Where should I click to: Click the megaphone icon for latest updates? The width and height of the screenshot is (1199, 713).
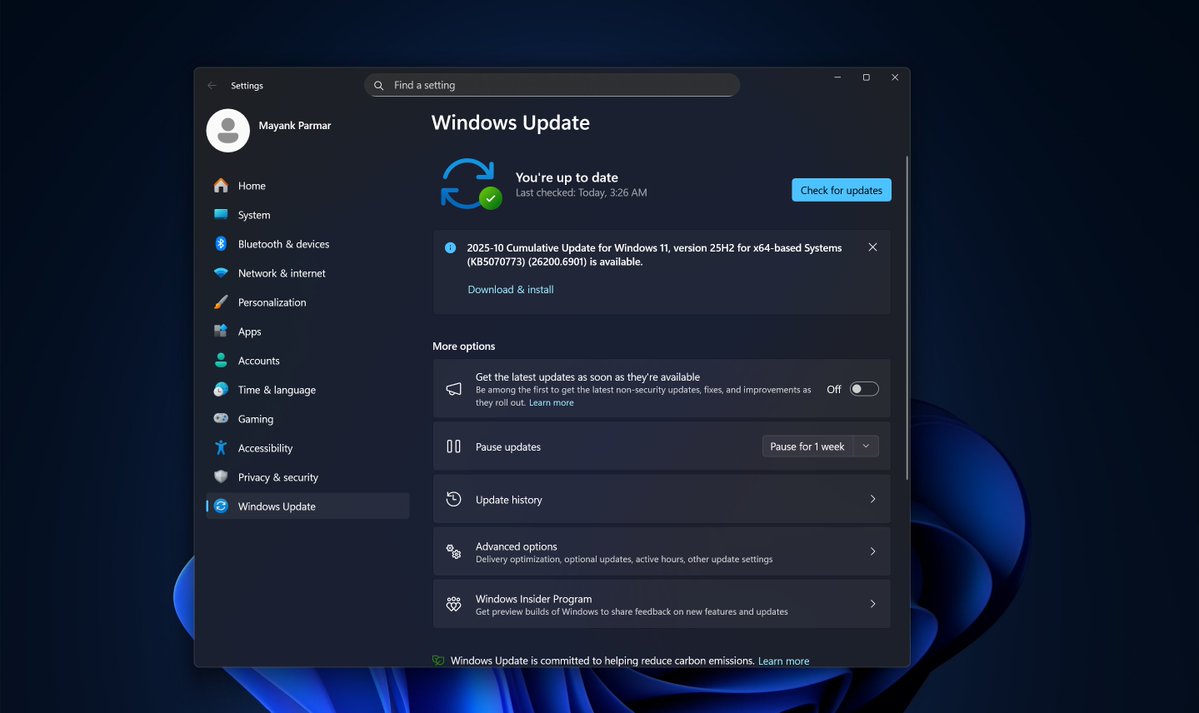point(453,389)
